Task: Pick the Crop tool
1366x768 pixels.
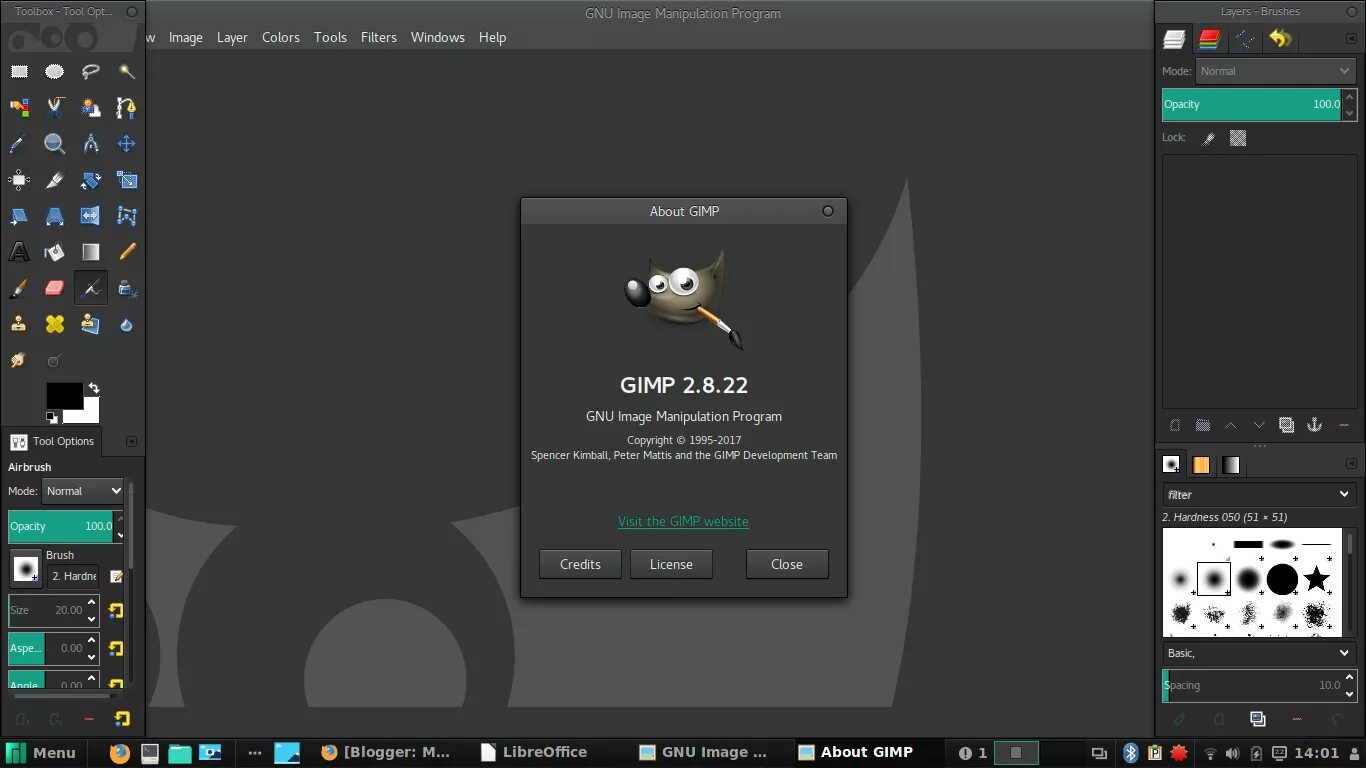Action: 55,180
